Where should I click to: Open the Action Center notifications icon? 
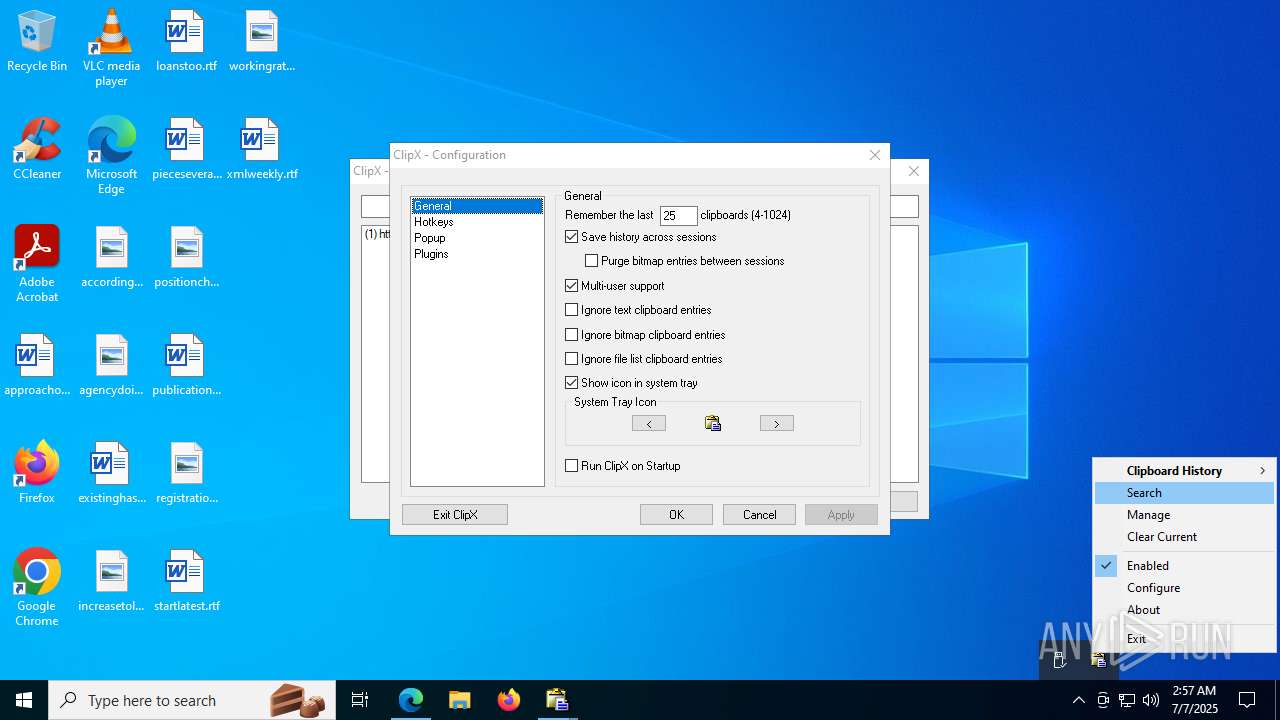coord(1247,700)
